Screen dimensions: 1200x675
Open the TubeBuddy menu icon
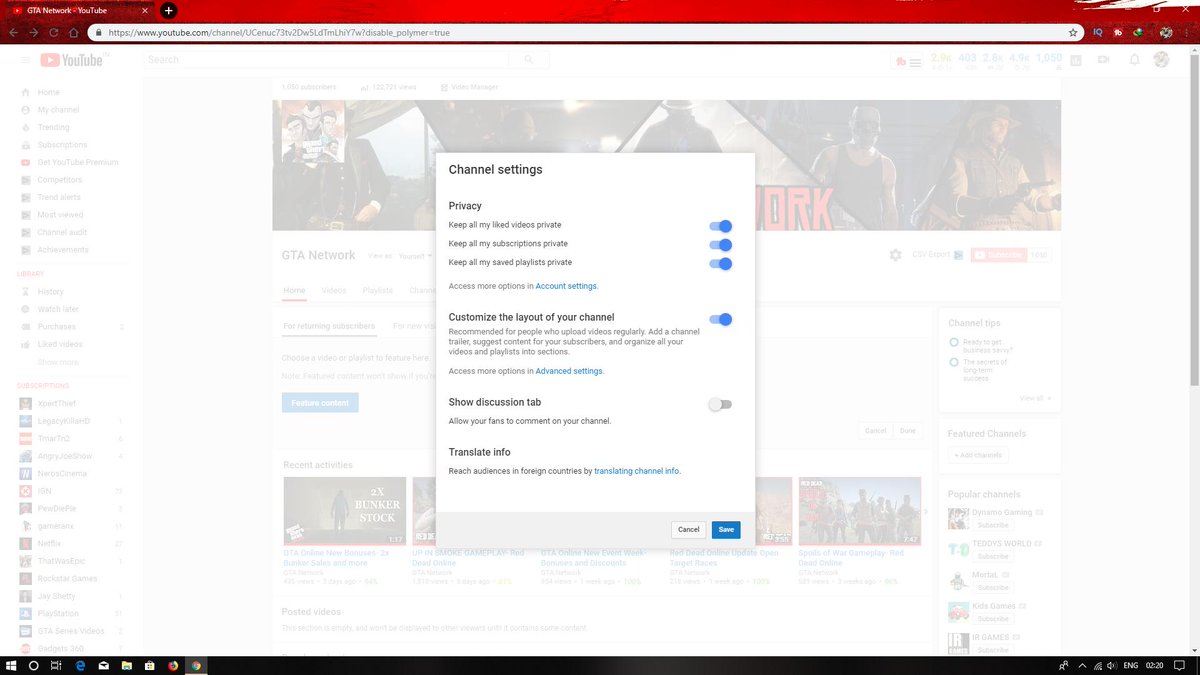(x=908, y=61)
